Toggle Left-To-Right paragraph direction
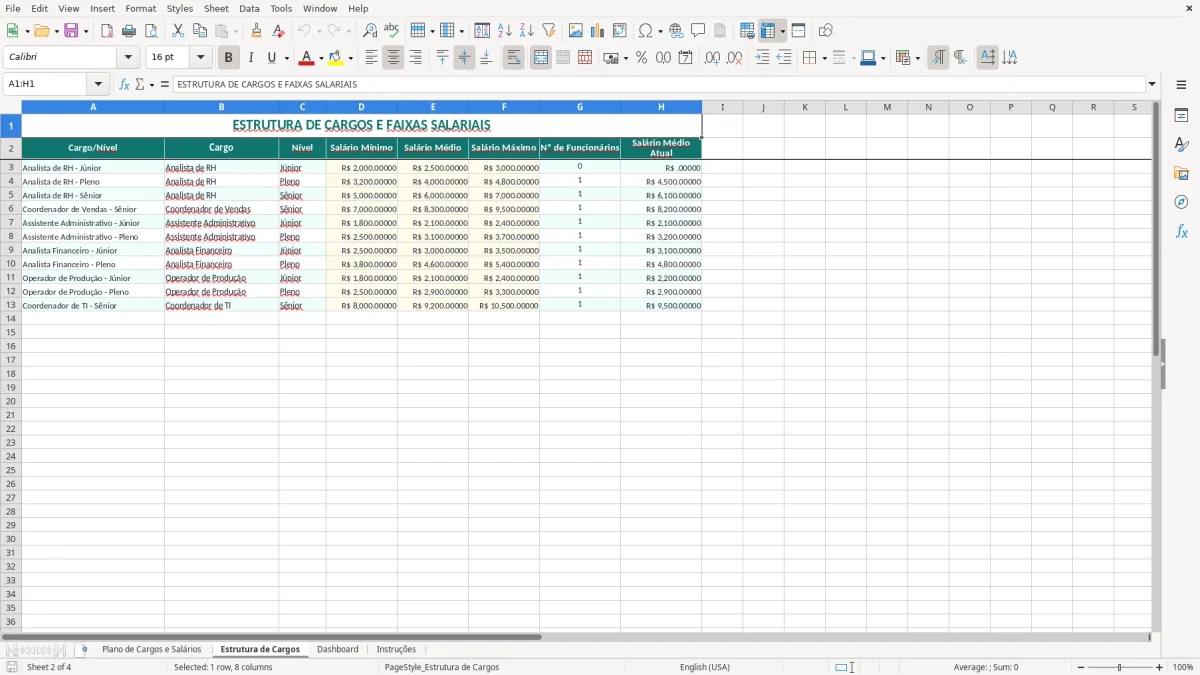This screenshot has height=675, width=1200. click(x=938, y=58)
